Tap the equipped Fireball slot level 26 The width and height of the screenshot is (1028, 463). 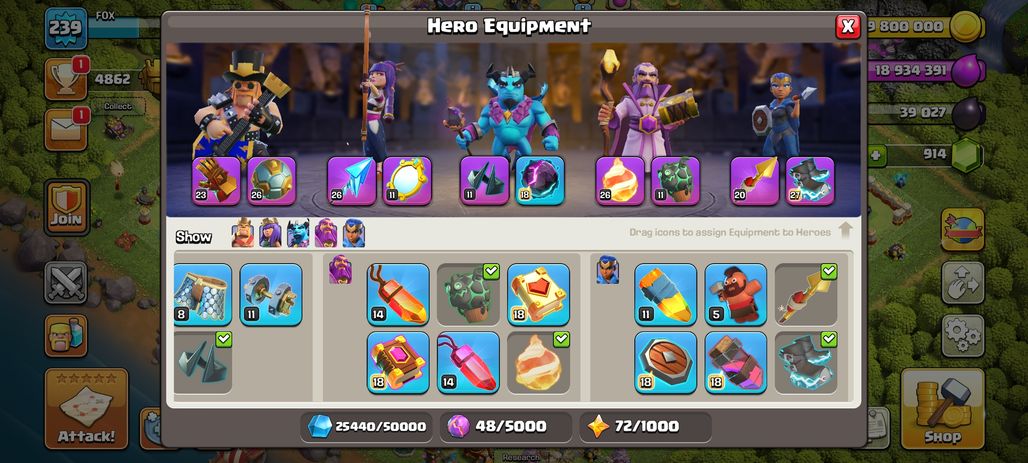pyautogui.click(x=620, y=180)
